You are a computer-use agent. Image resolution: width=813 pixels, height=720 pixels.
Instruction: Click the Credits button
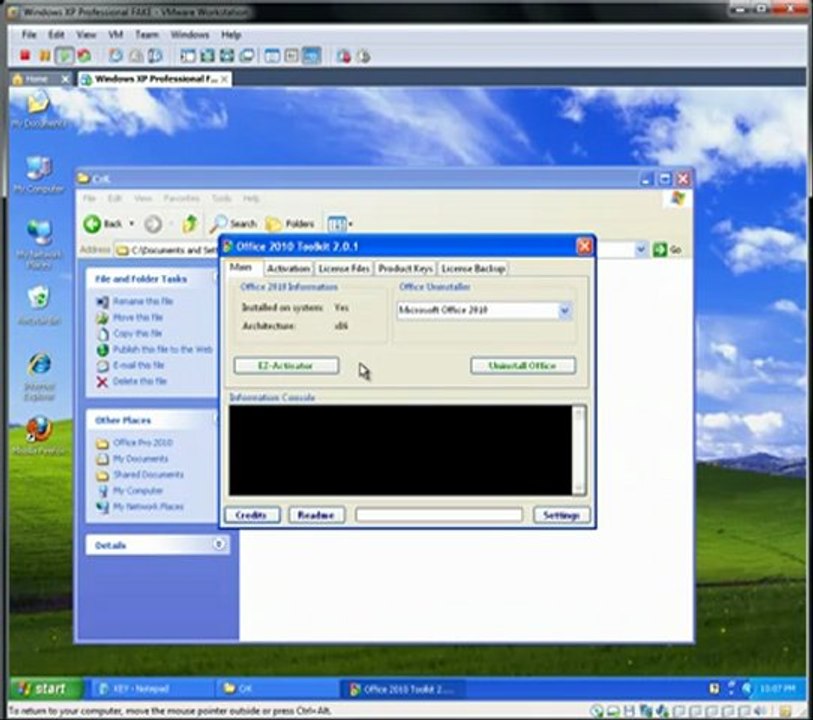coord(251,515)
